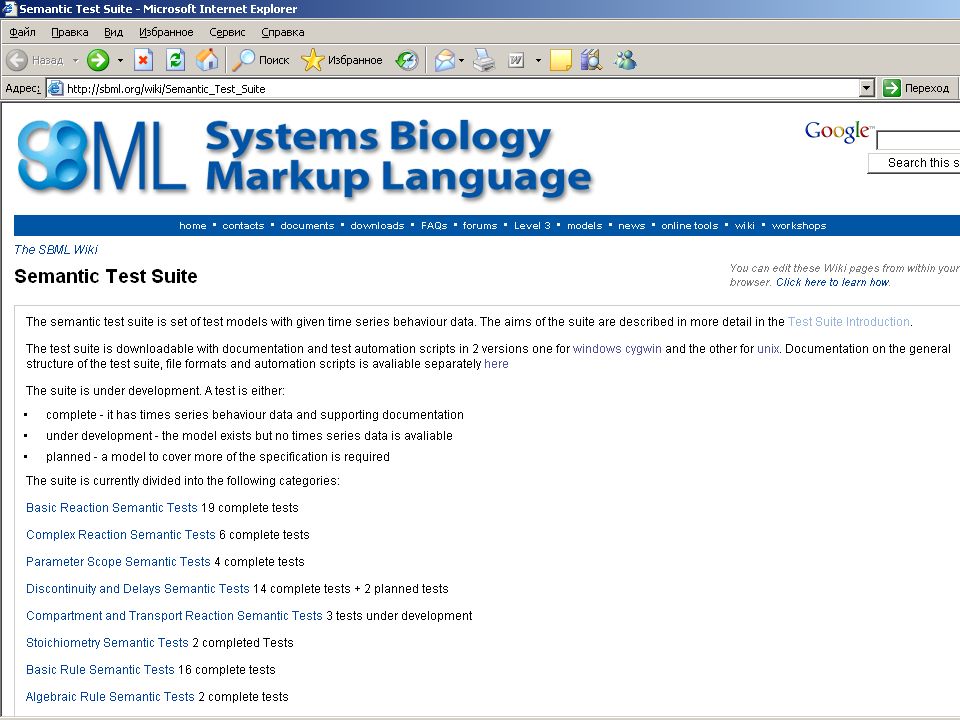Screen dimensions: 960x720
Task: Open FAQs in navigation bar
Action: (434, 226)
